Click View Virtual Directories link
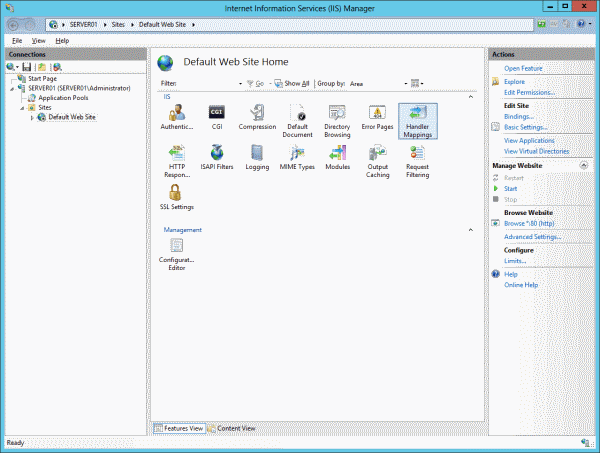Screen dimensions: 600x453 [x=536, y=151]
